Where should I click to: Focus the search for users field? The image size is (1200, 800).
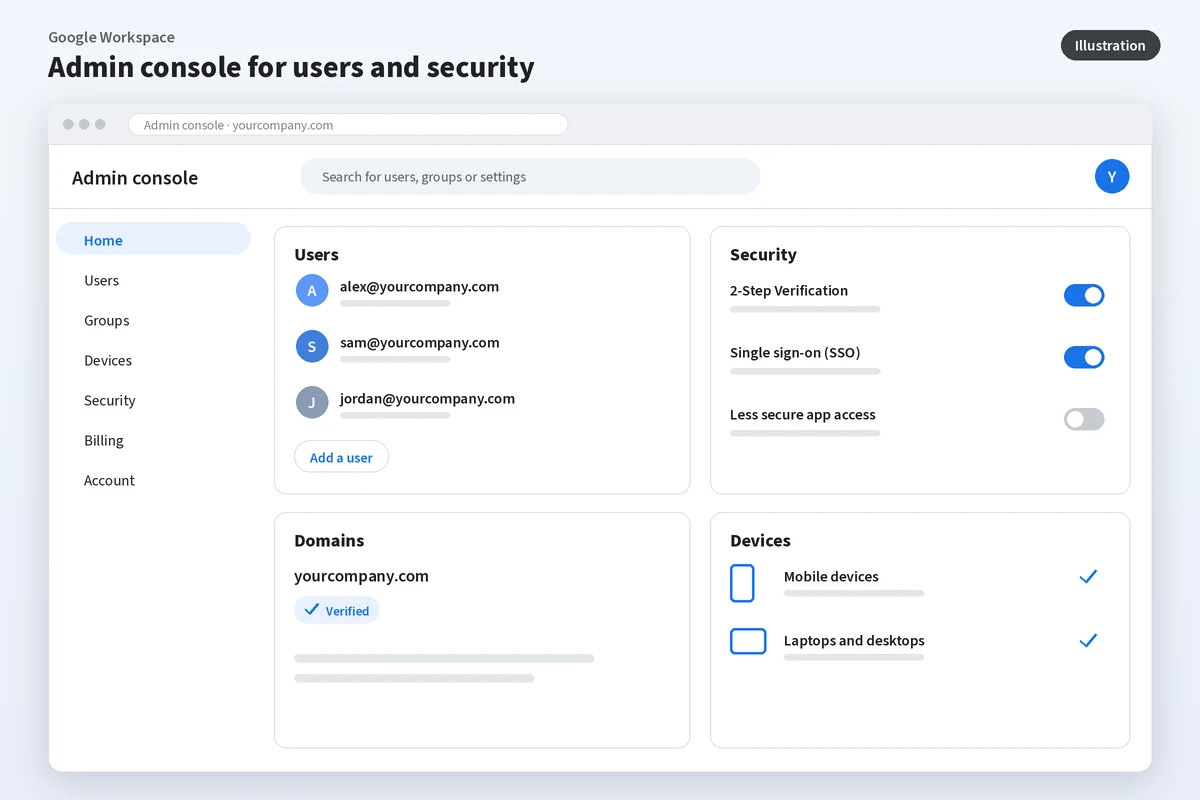(x=530, y=177)
